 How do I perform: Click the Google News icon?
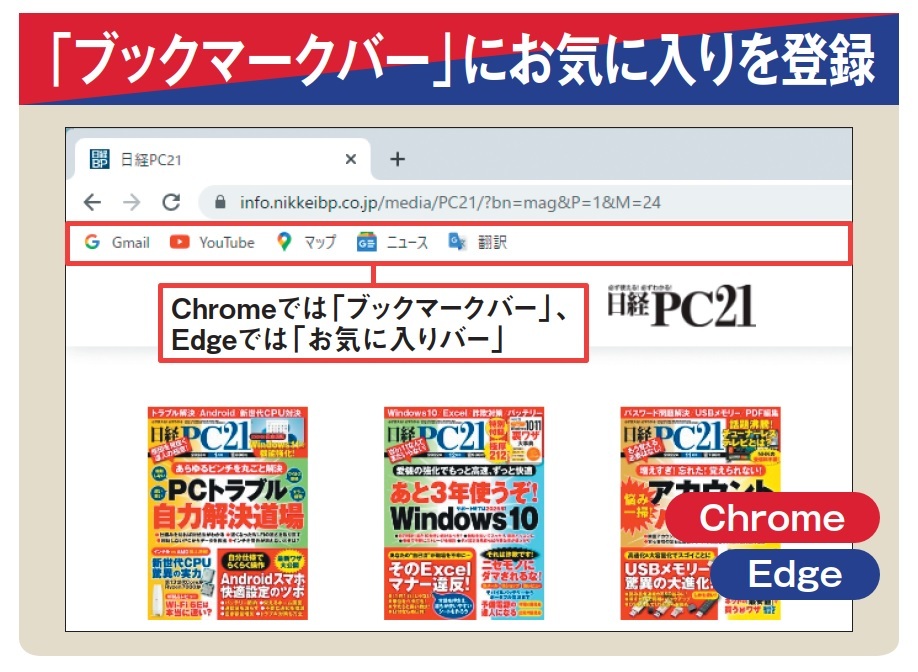(366, 242)
